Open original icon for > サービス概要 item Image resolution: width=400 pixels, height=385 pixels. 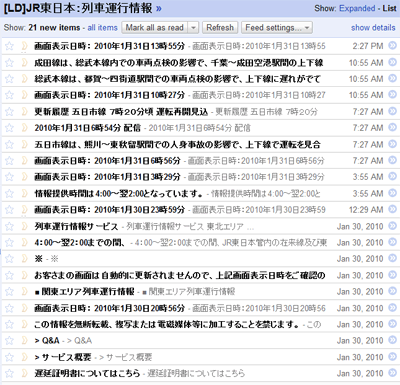click(393, 356)
